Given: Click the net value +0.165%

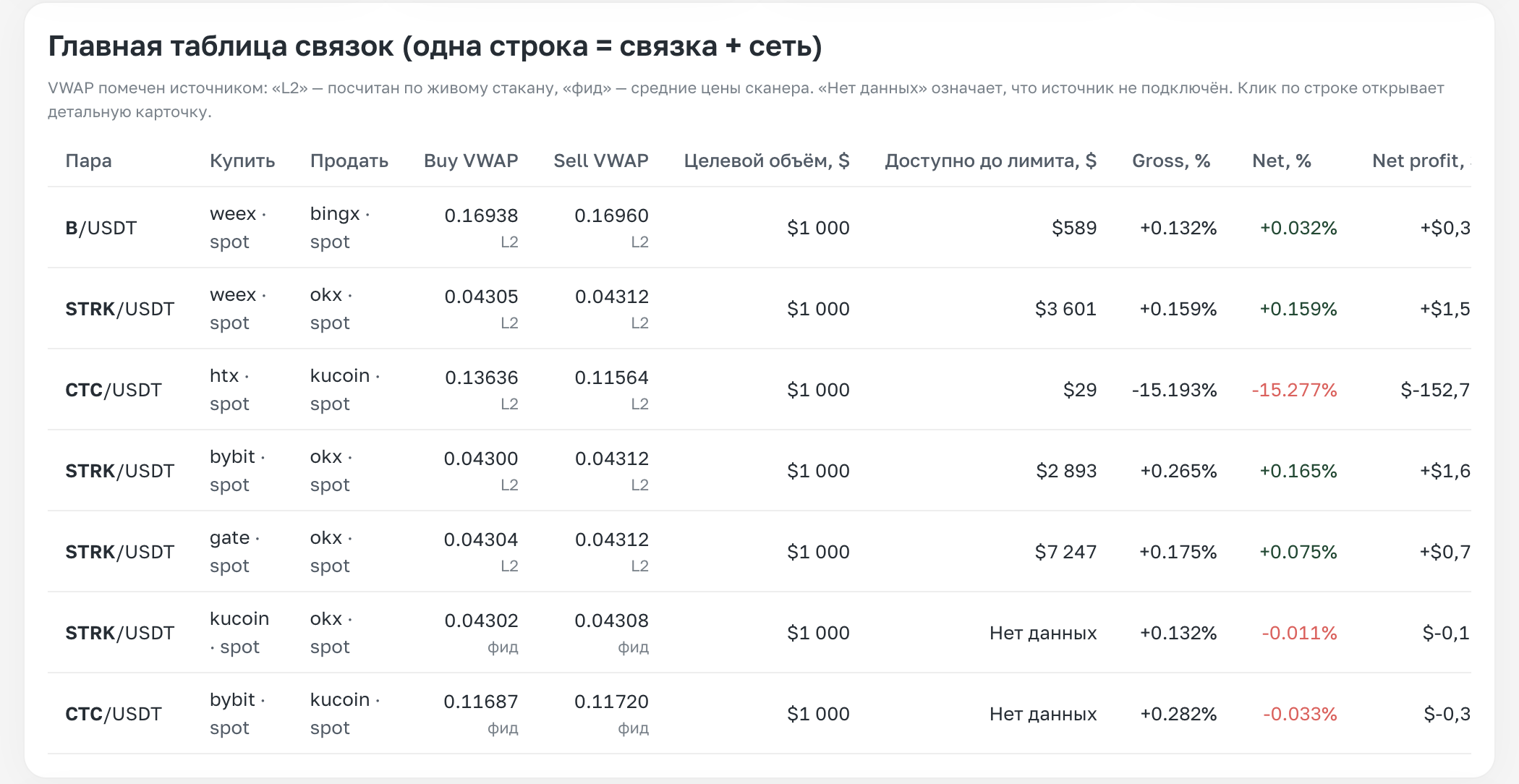Looking at the screenshot, I should click(1298, 471).
